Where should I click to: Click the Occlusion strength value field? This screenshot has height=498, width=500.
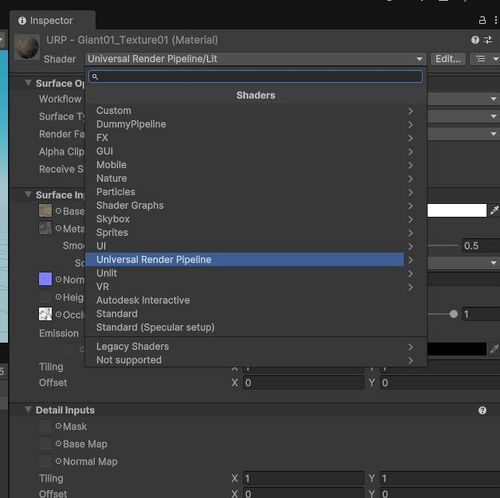[x=481, y=314]
